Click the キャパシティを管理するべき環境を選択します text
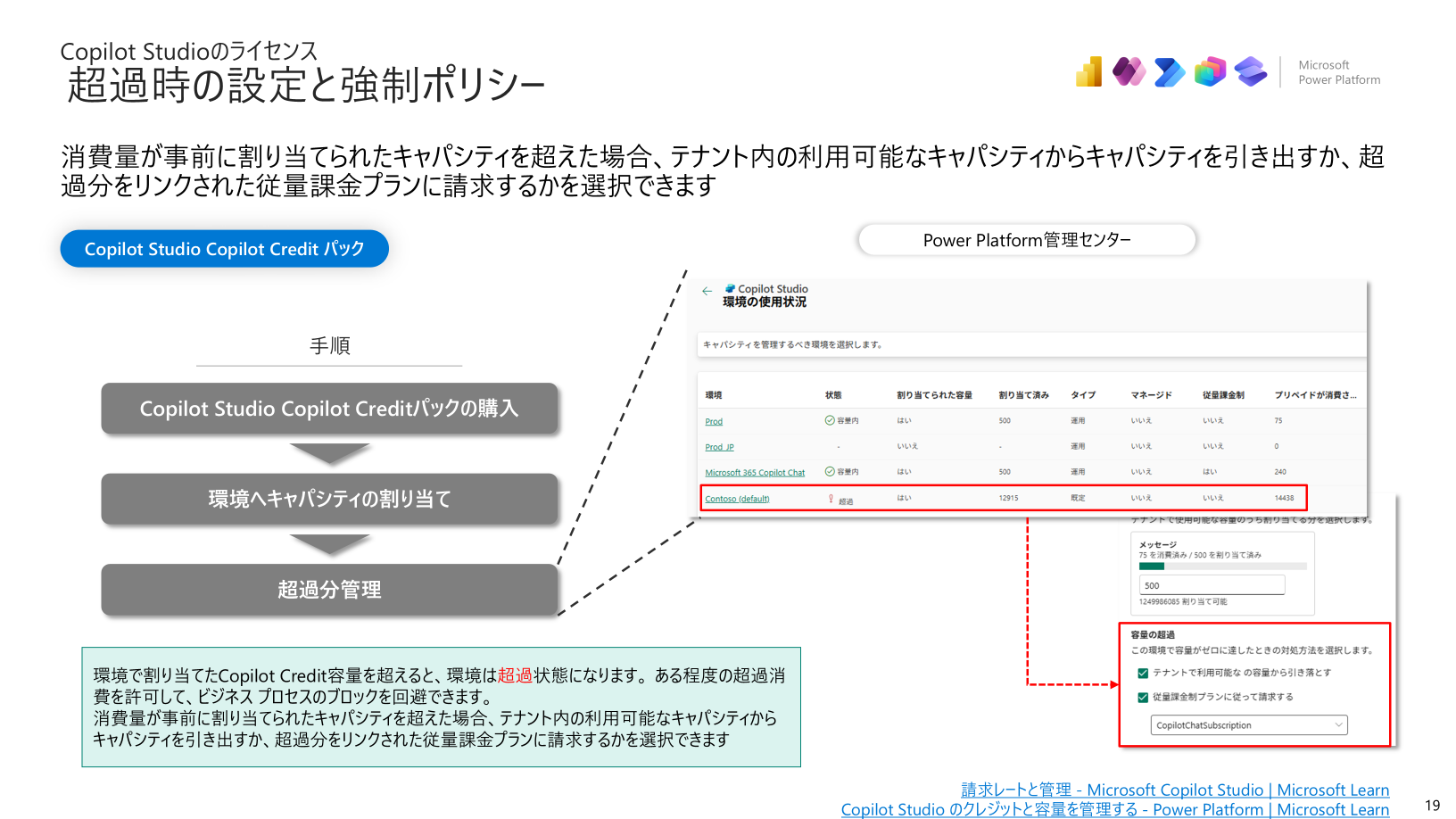This screenshot has width=1456, height=819. tap(793, 344)
